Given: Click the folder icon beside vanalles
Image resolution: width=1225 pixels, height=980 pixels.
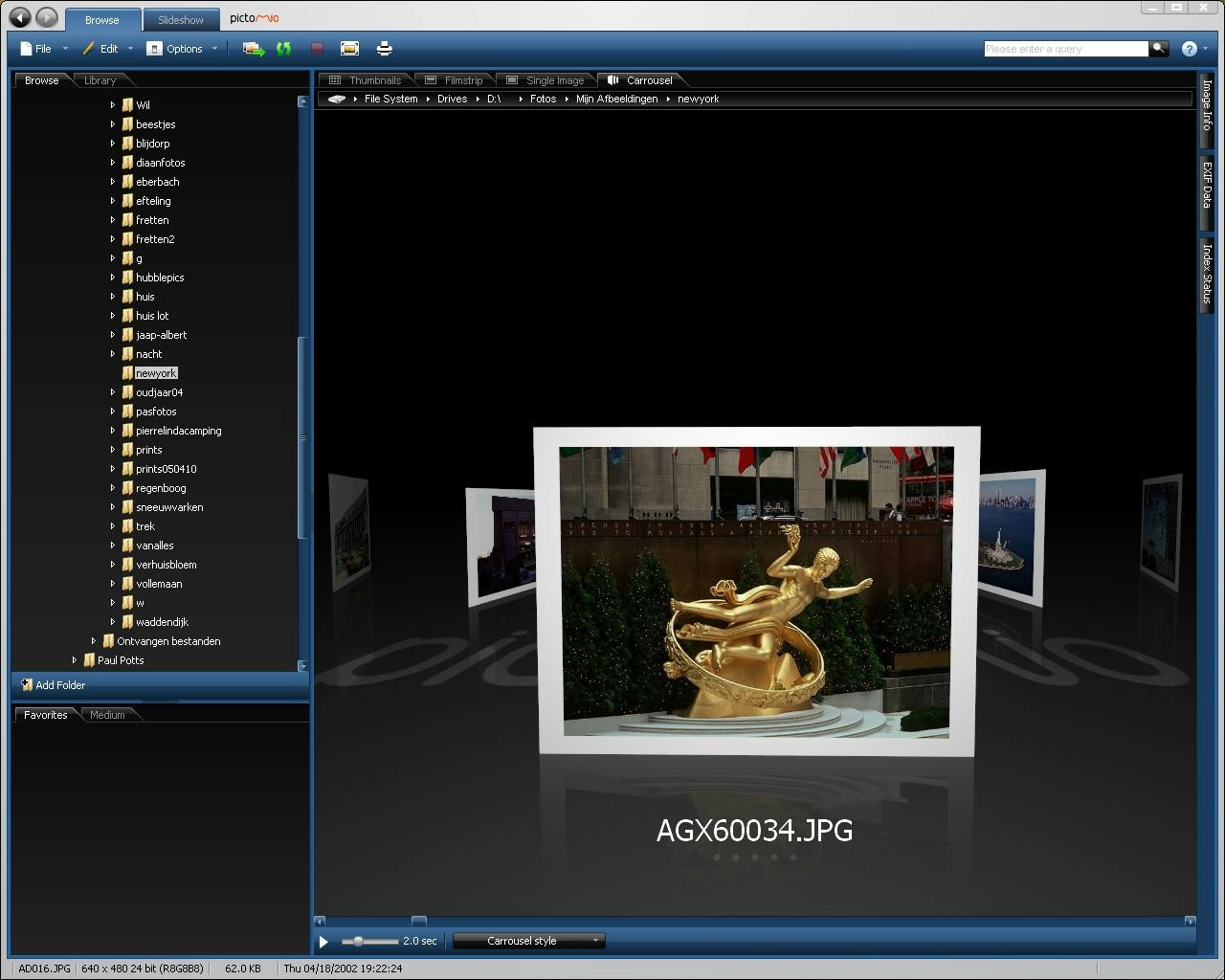Looking at the screenshot, I should [x=127, y=546].
